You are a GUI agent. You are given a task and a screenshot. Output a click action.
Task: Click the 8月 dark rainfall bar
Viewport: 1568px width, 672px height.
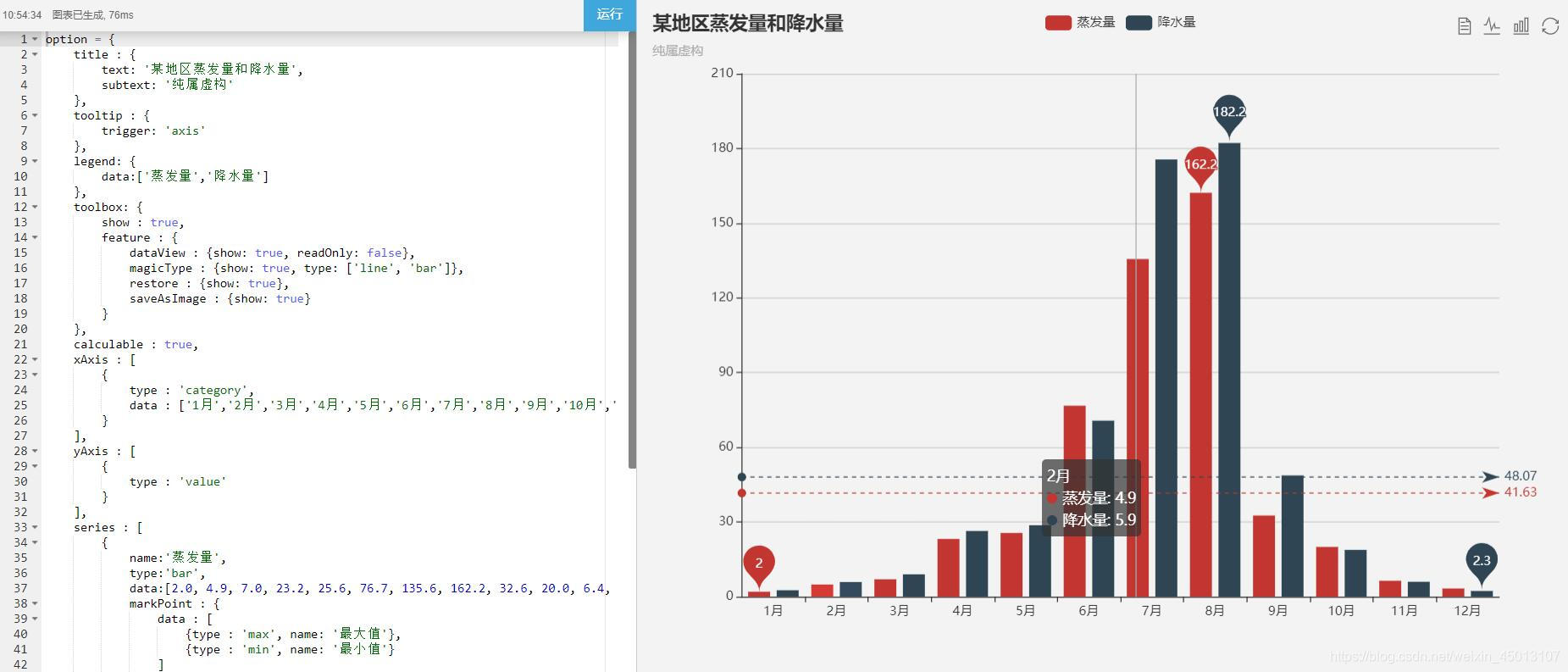tap(1229, 369)
